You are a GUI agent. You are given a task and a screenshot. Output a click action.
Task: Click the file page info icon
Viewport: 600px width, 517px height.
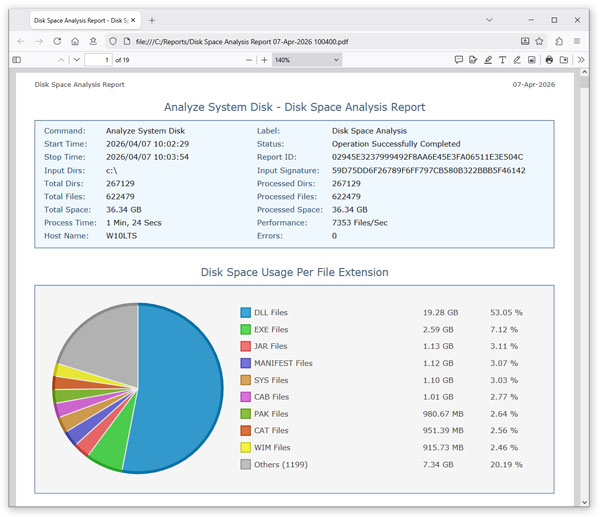click(127, 41)
